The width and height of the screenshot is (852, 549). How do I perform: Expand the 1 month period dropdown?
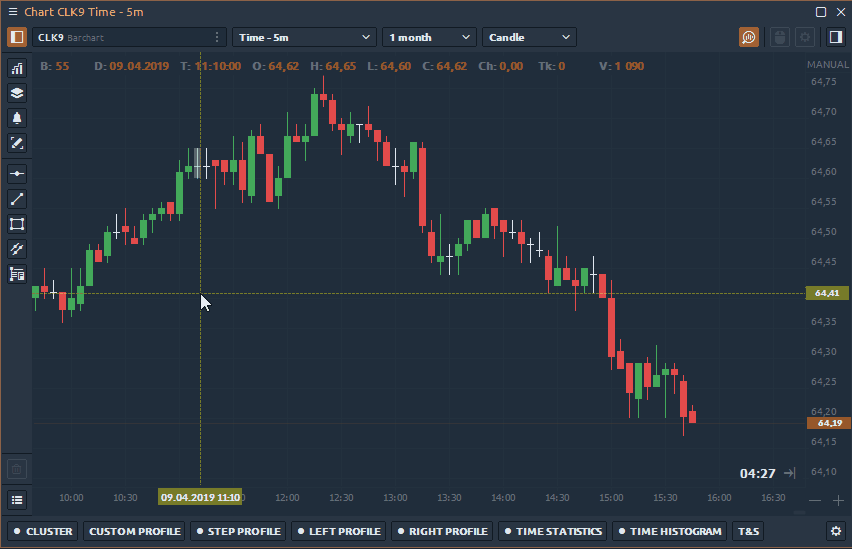[x=429, y=37]
